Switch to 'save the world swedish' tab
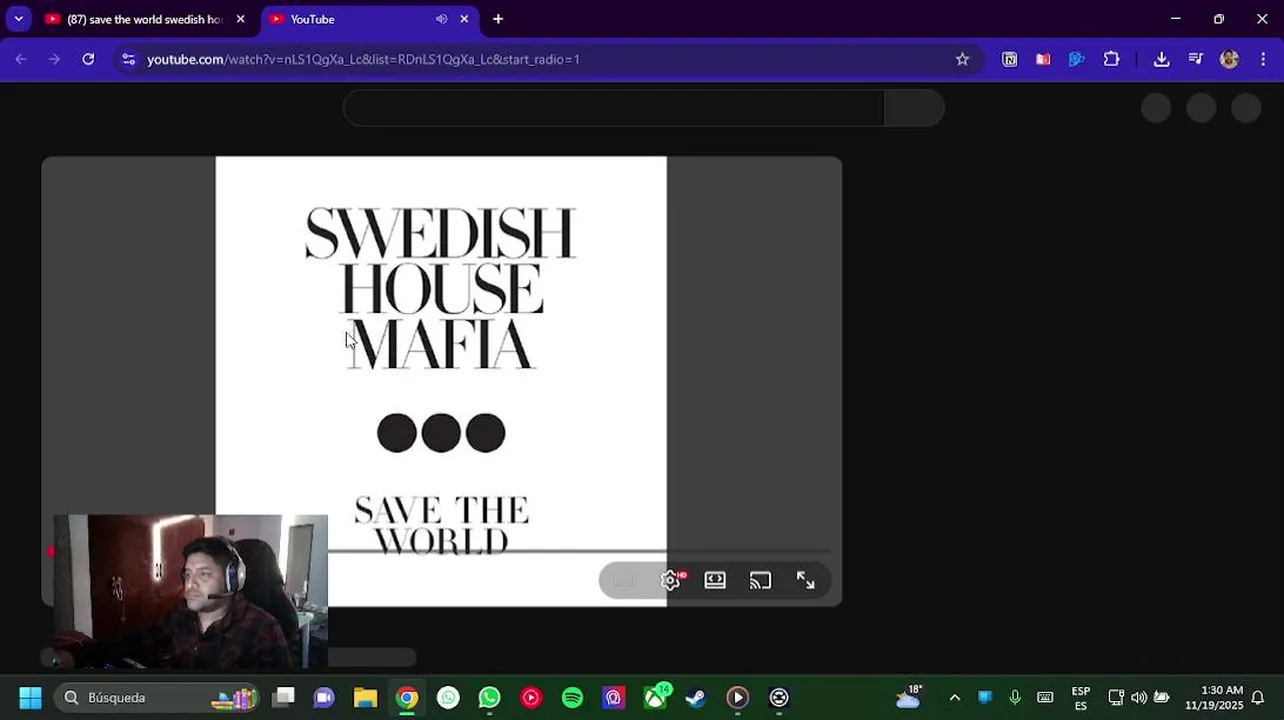 point(144,19)
